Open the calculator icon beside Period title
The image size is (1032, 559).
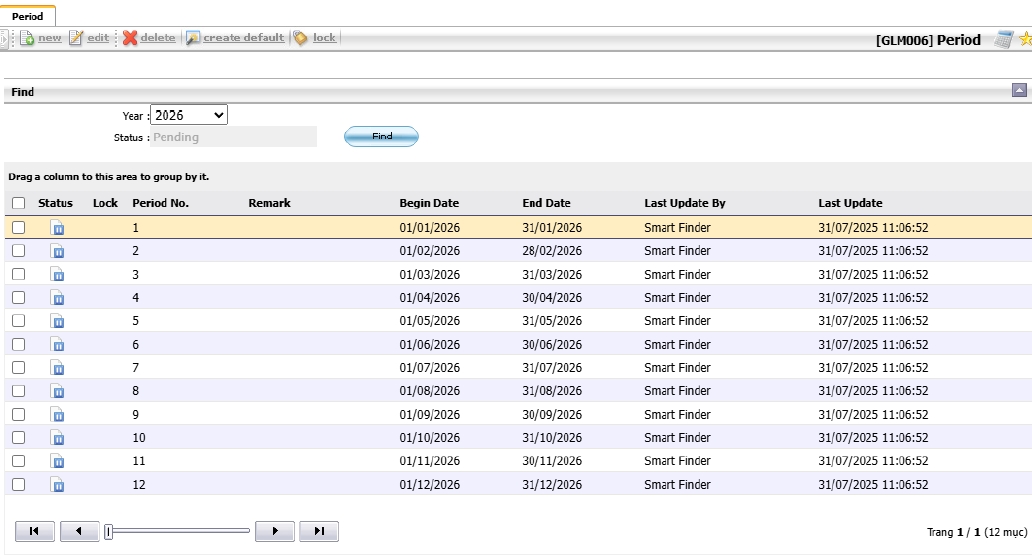pos(1003,40)
